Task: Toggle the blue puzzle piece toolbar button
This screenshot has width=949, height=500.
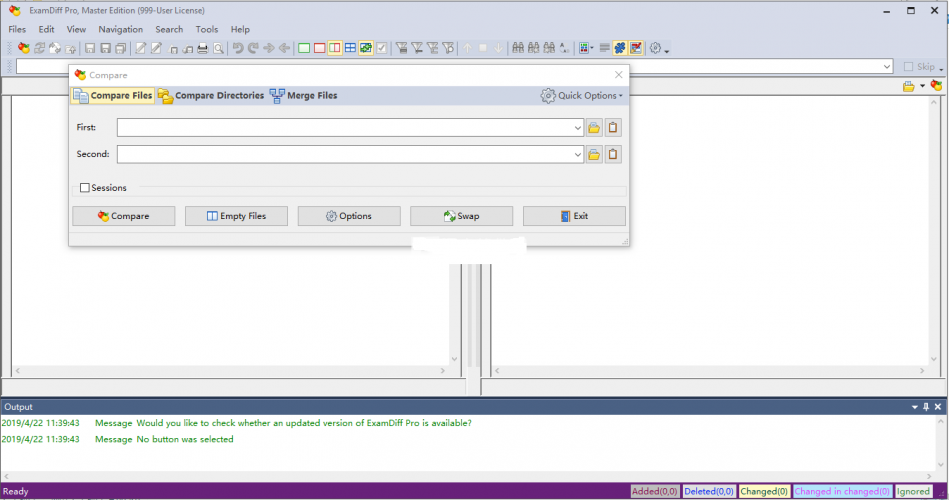Action: coord(620,48)
